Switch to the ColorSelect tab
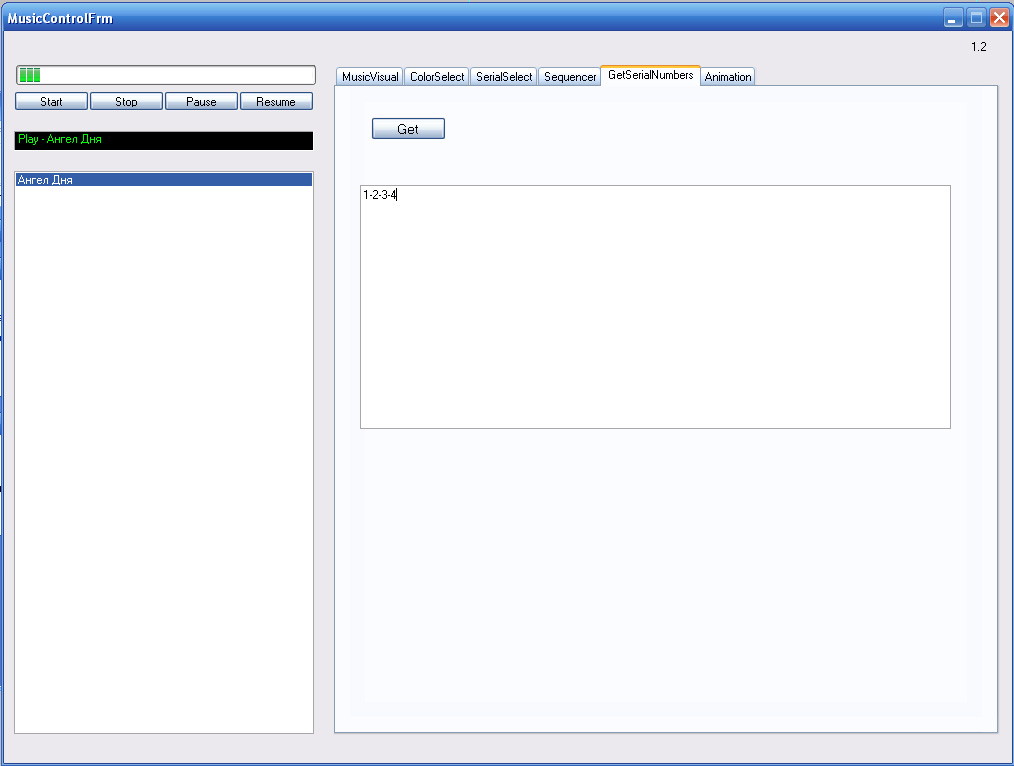This screenshot has height=766, width=1014. pos(437,77)
